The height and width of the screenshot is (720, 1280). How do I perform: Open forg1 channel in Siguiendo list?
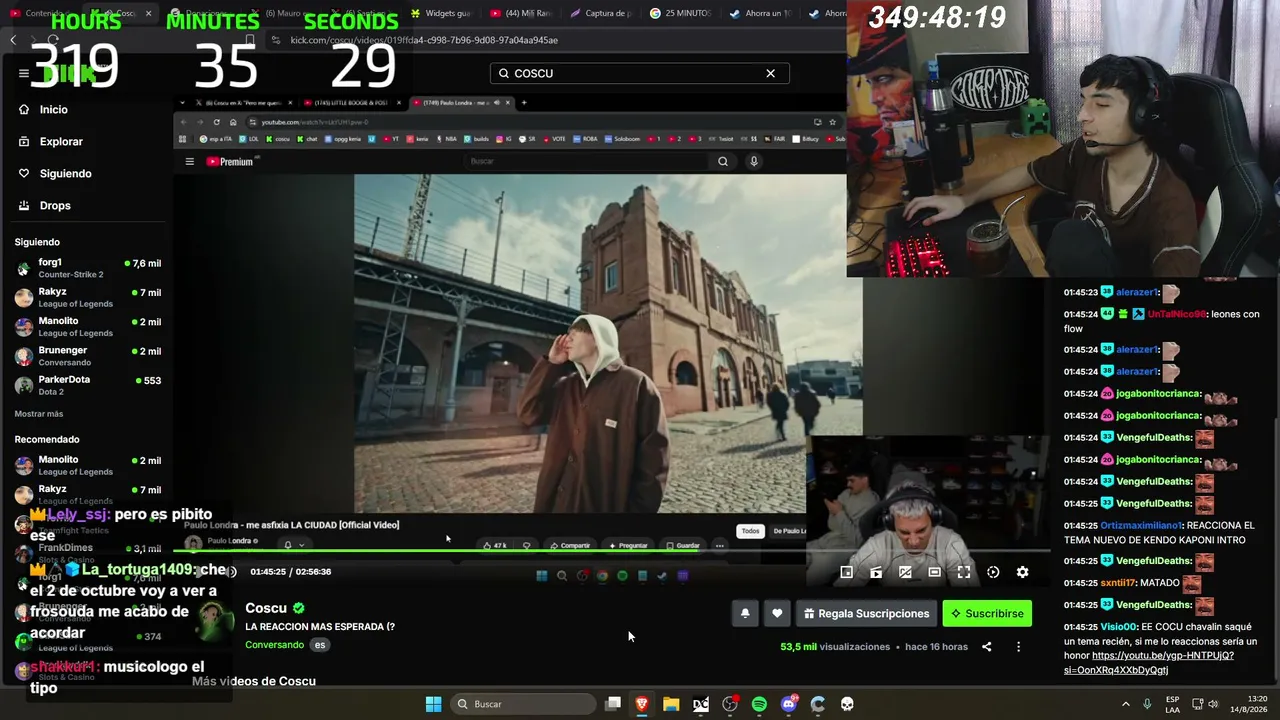coord(88,268)
